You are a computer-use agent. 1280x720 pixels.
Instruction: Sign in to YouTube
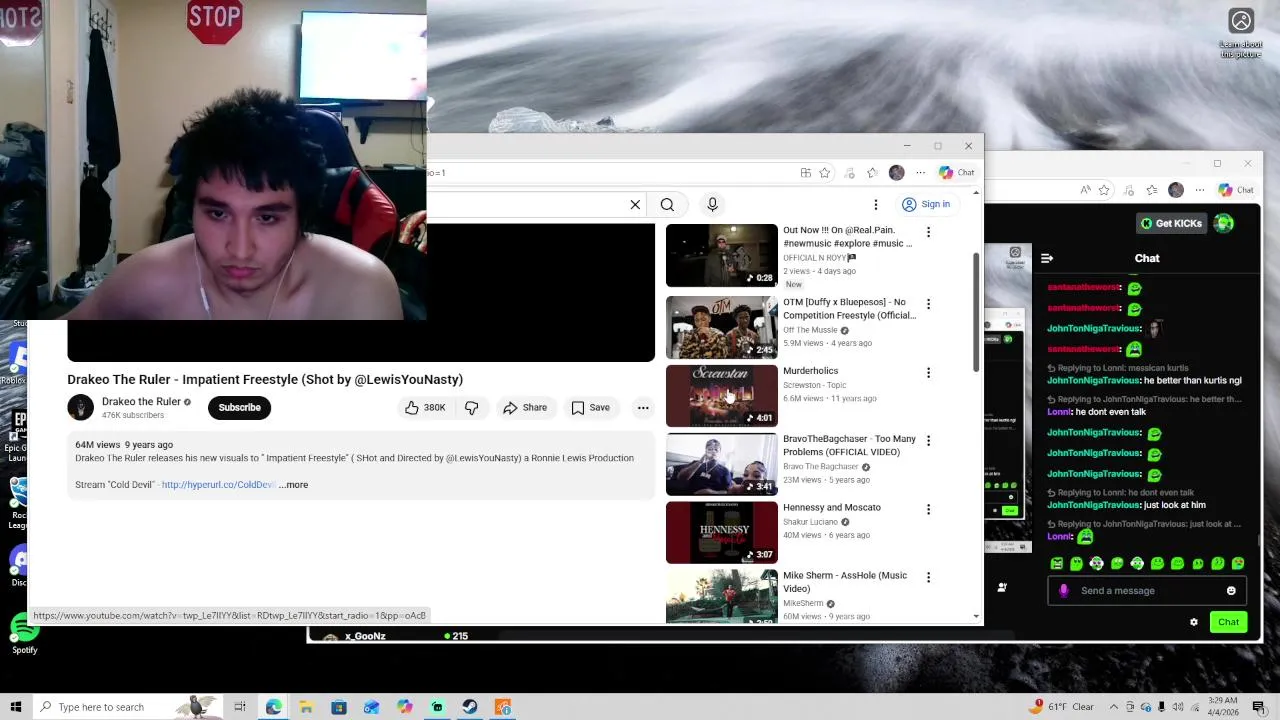pyautogui.click(x=926, y=205)
